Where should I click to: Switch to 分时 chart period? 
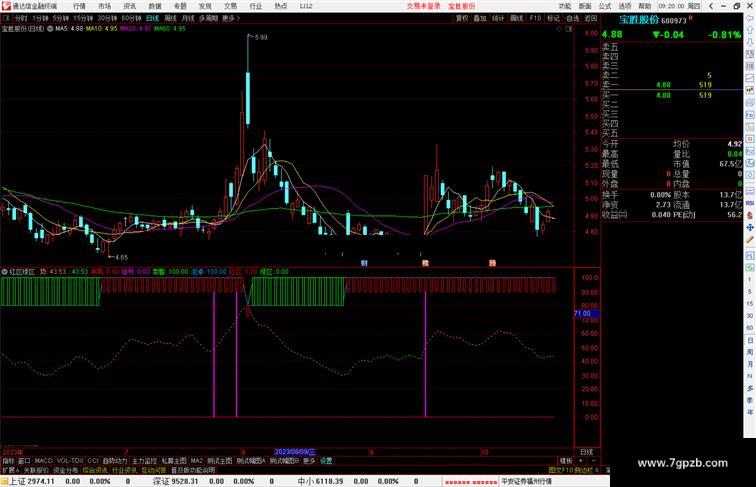pyautogui.click(x=21, y=18)
